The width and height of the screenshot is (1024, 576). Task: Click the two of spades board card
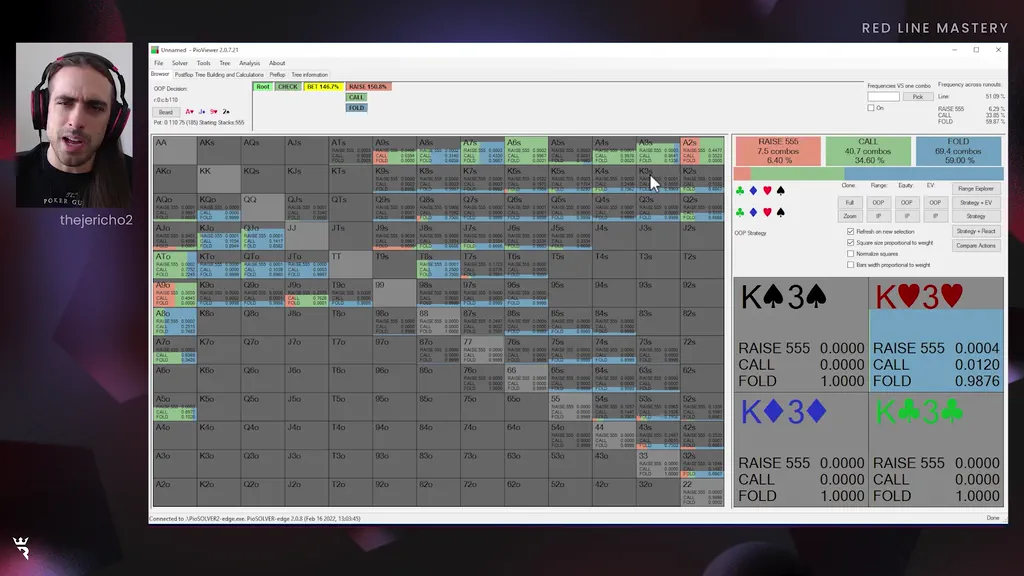(x=226, y=112)
